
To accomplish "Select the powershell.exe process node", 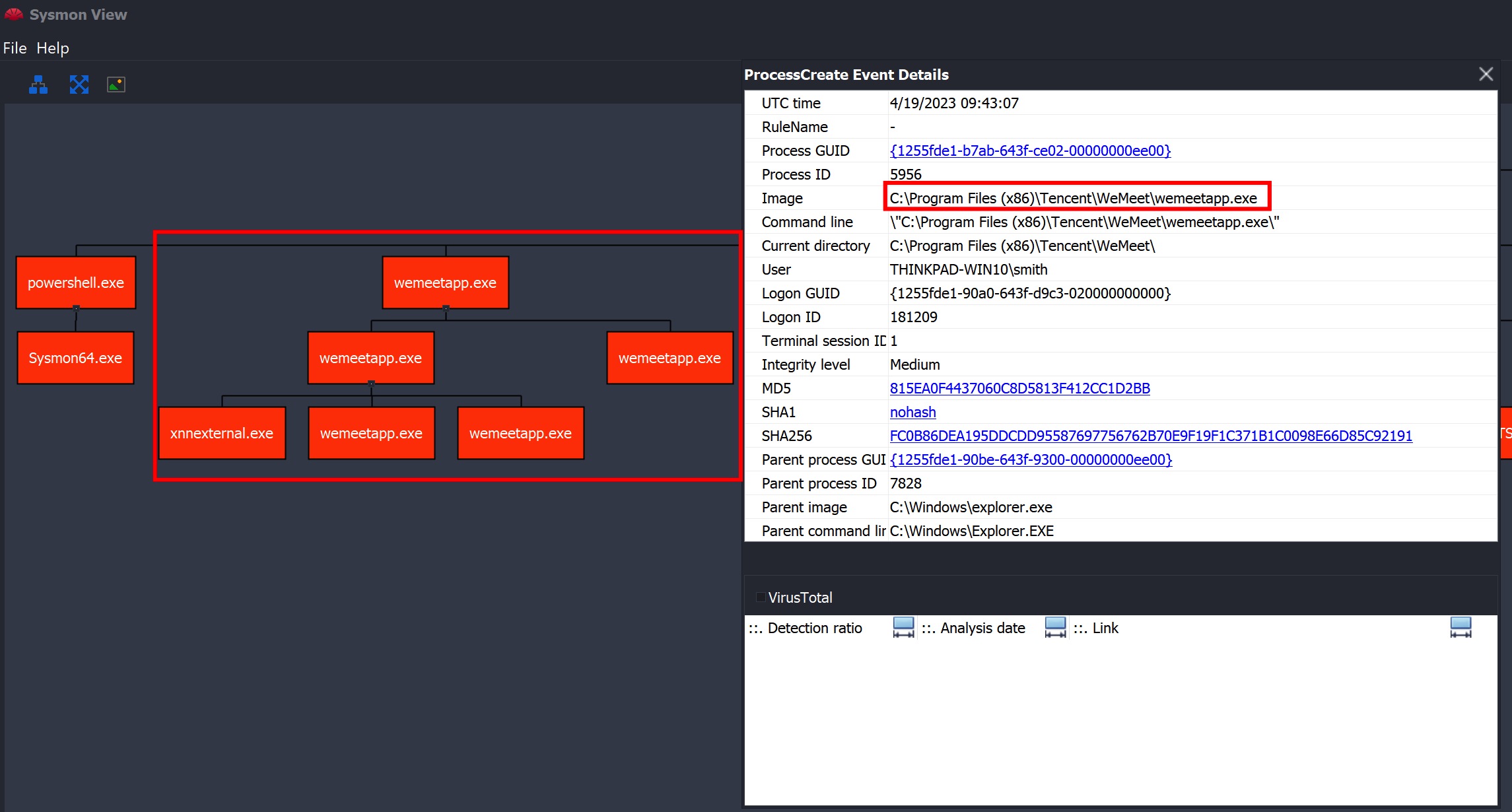I will coord(76,283).
